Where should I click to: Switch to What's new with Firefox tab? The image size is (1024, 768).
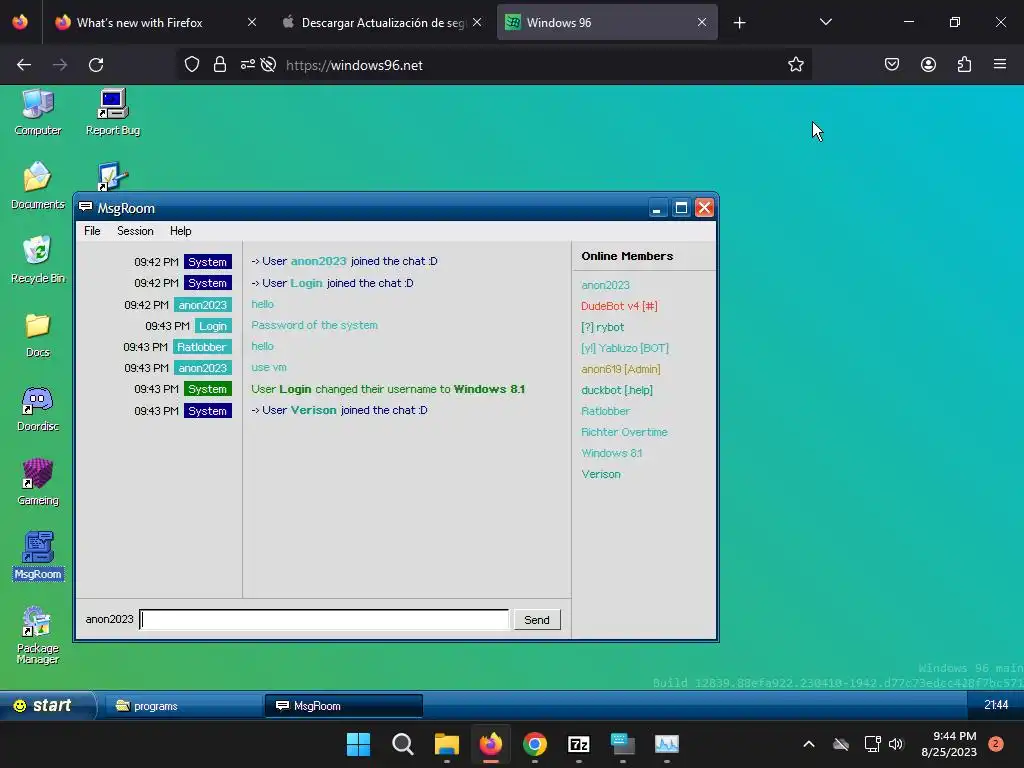click(156, 23)
